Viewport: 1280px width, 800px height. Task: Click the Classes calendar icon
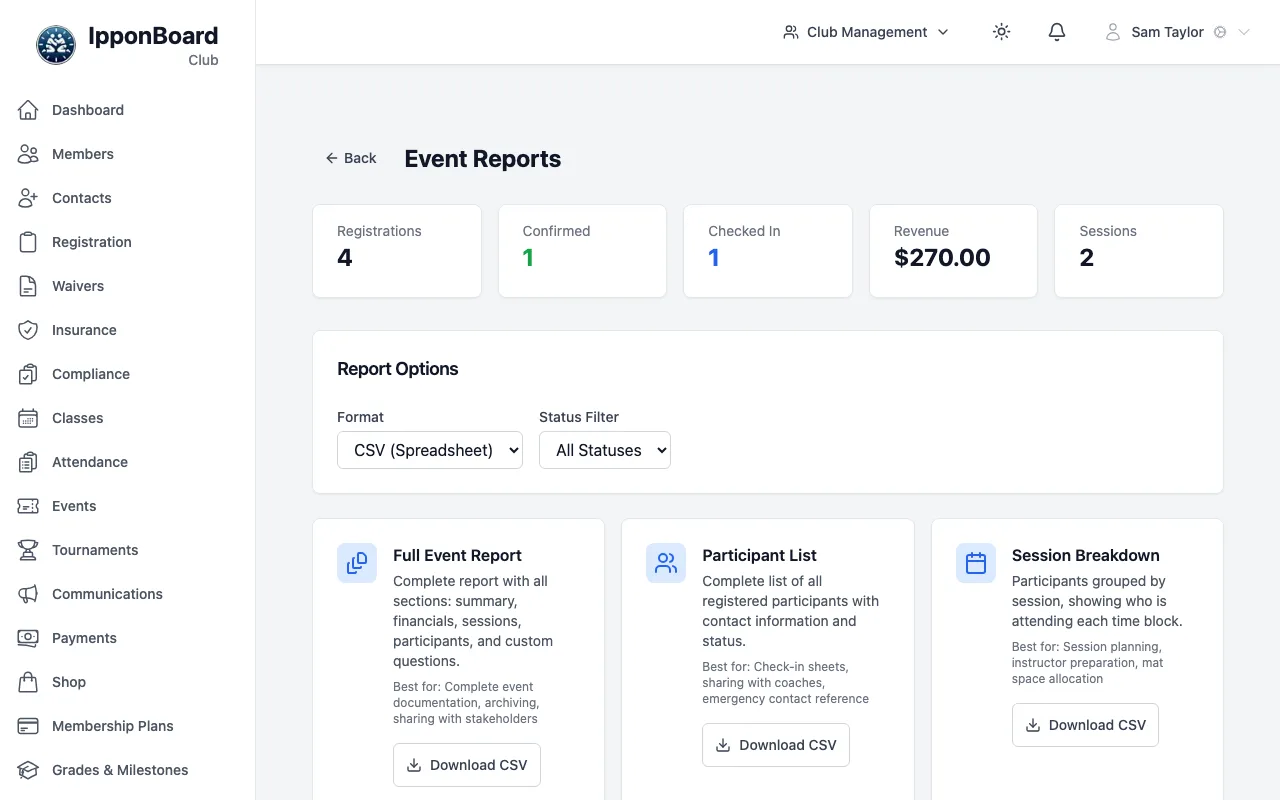(x=28, y=418)
